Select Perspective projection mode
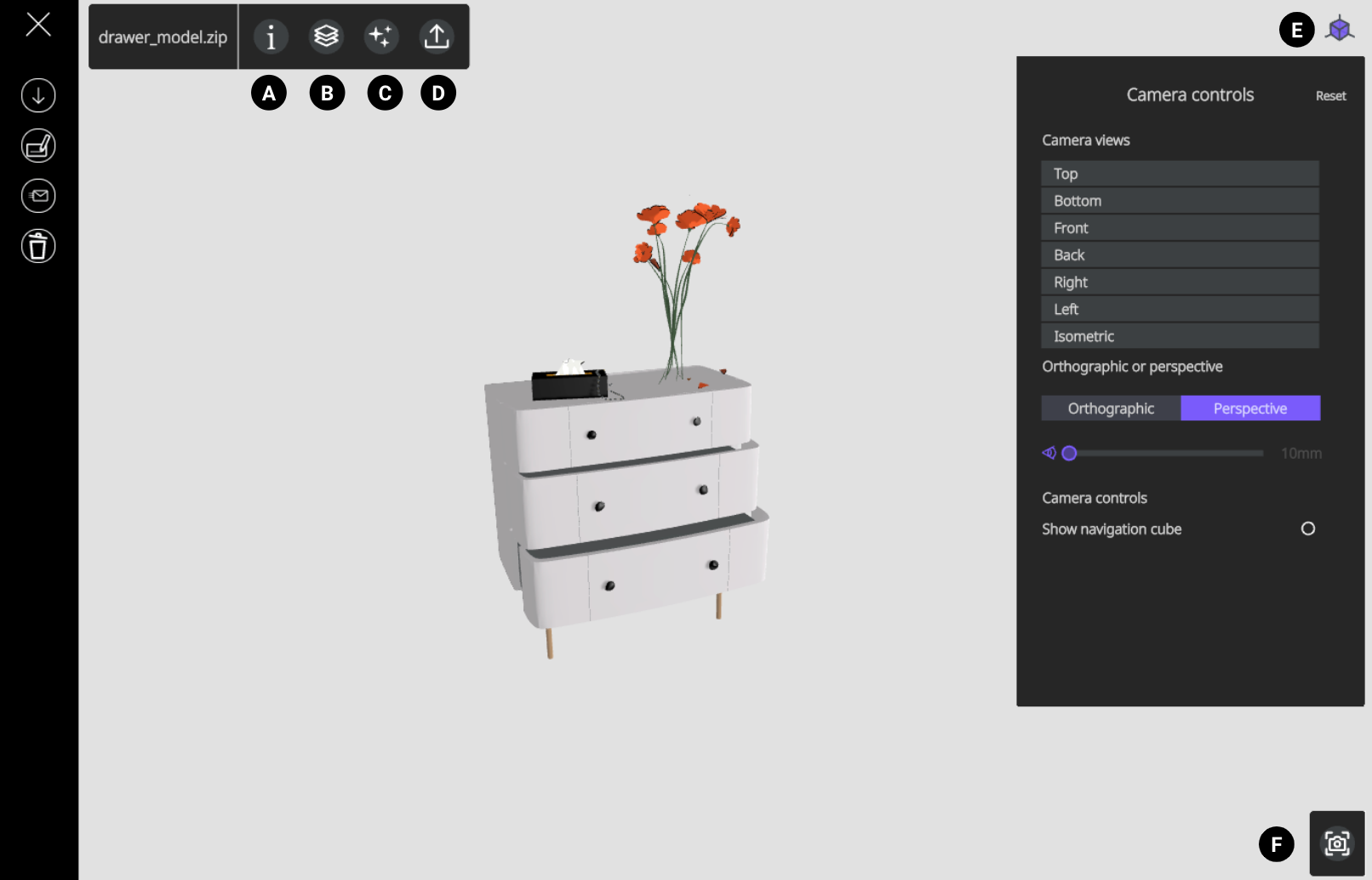 1250,409
